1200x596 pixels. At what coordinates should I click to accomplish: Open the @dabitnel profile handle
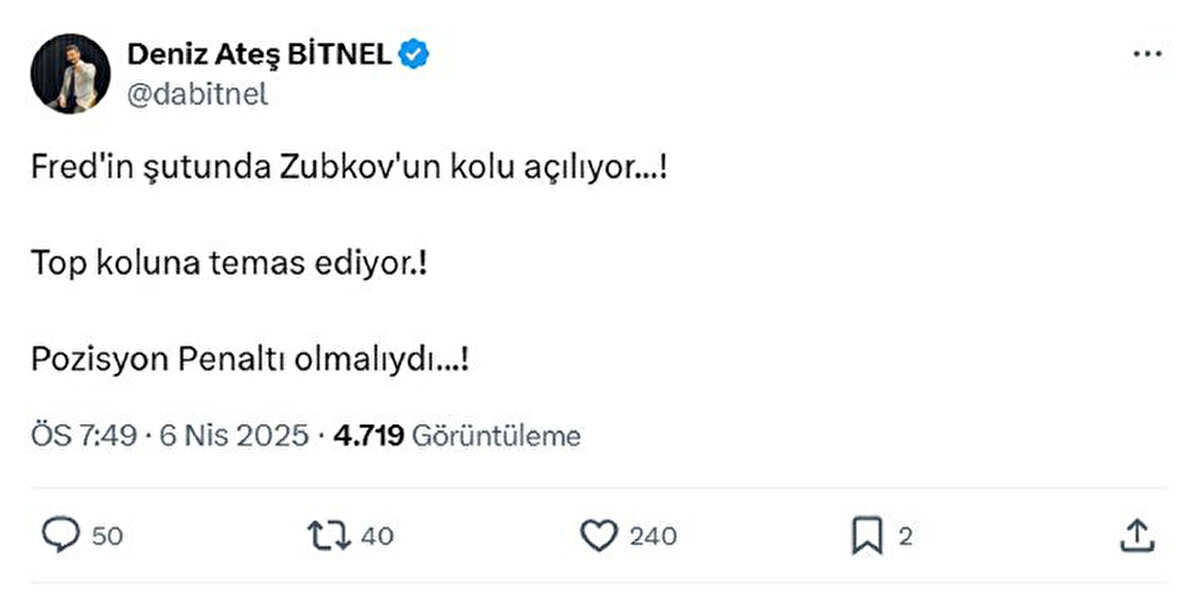point(196,94)
